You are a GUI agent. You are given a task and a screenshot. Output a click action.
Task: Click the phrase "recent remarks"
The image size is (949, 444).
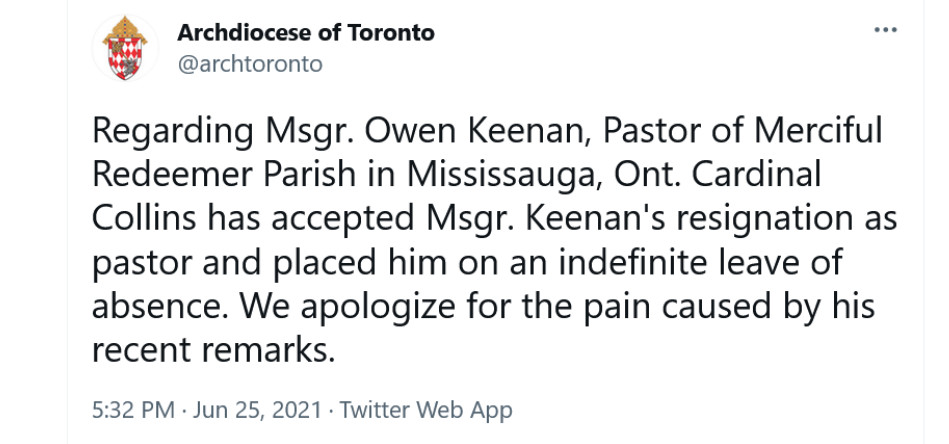point(213,350)
